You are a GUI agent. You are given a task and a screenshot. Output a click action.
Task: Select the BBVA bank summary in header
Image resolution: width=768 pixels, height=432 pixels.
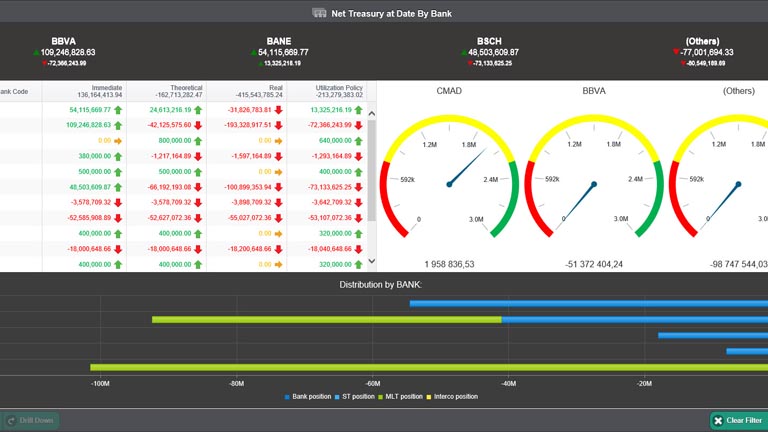click(x=64, y=51)
